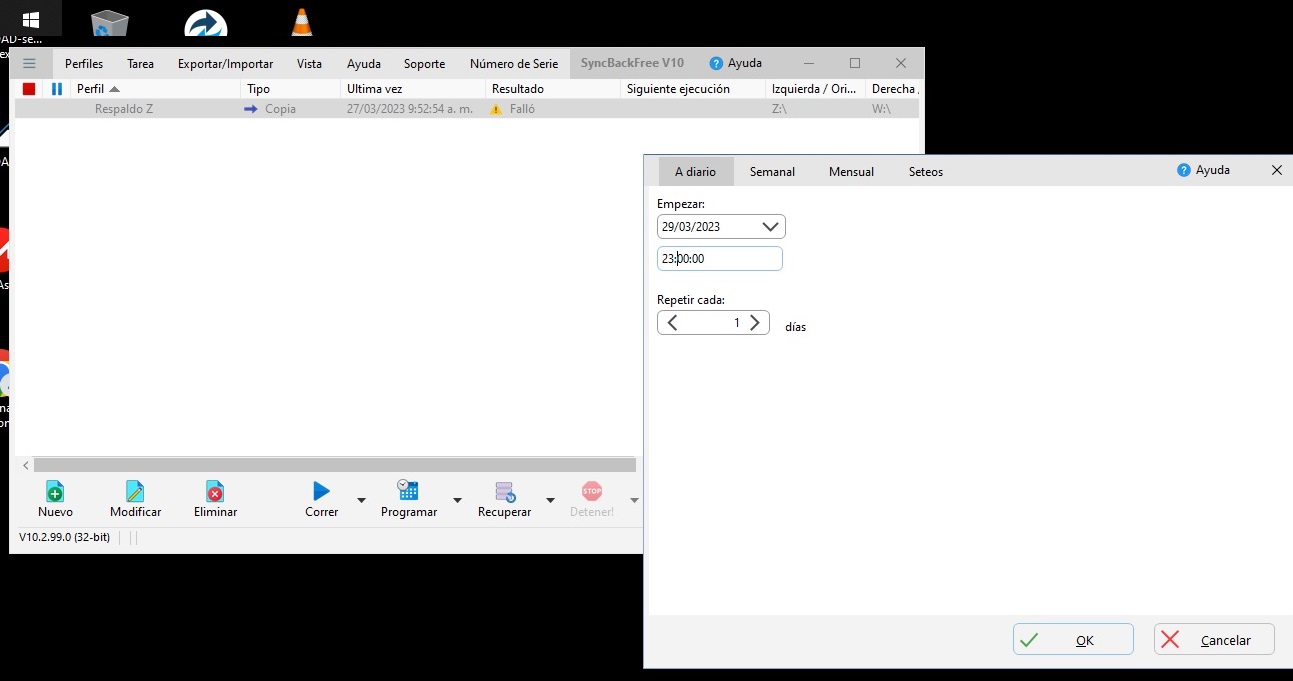The width and height of the screenshot is (1293, 681).
Task: Increase the repeat days value
Action: (x=755, y=323)
